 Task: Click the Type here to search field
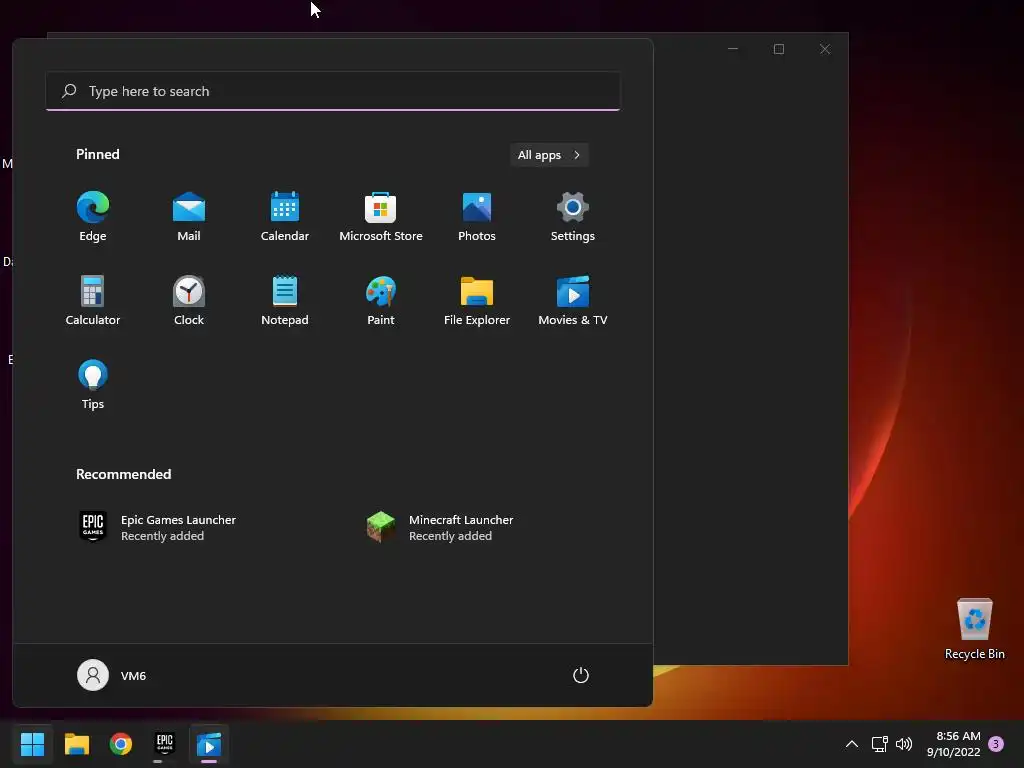click(x=333, y=91)
